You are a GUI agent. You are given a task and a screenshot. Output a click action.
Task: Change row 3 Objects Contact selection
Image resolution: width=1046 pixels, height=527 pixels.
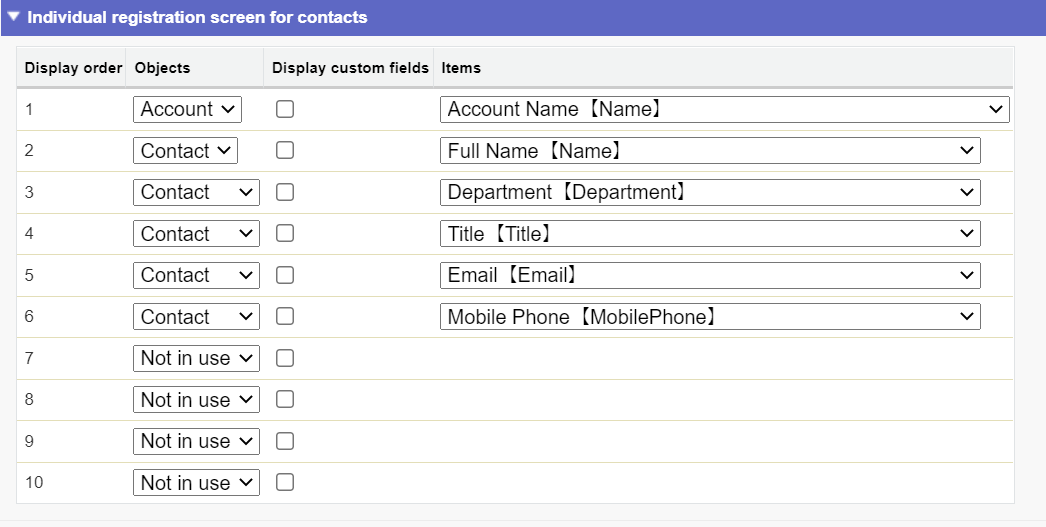pos(196,192)
